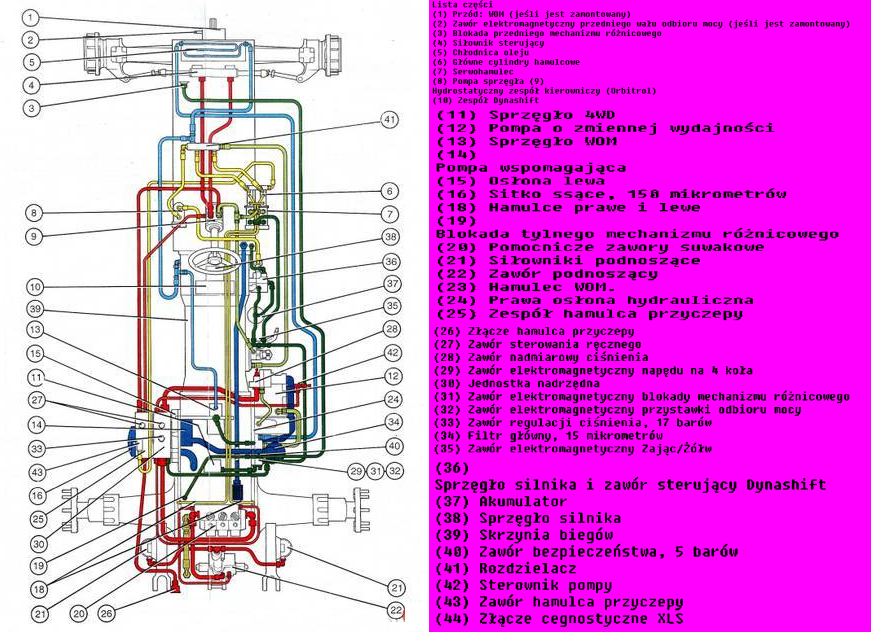Click "(5) Chłodnica oleju" legend entry

(480, 52)
